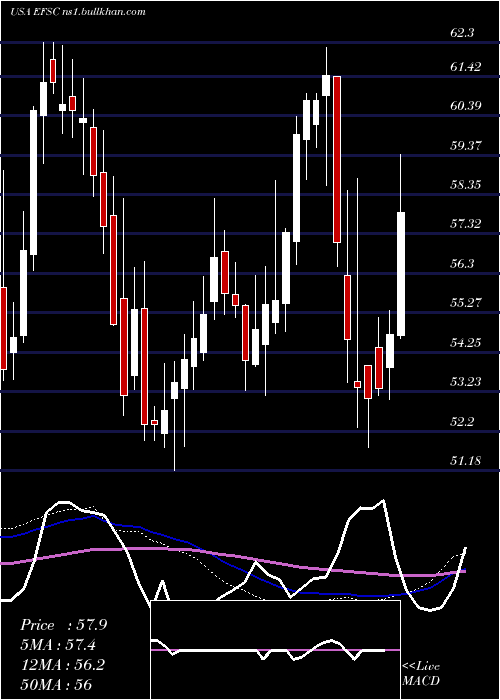Select the 61.42 price axis label
This screenshot has width=500, height=700.
click(x=466, y=67)
